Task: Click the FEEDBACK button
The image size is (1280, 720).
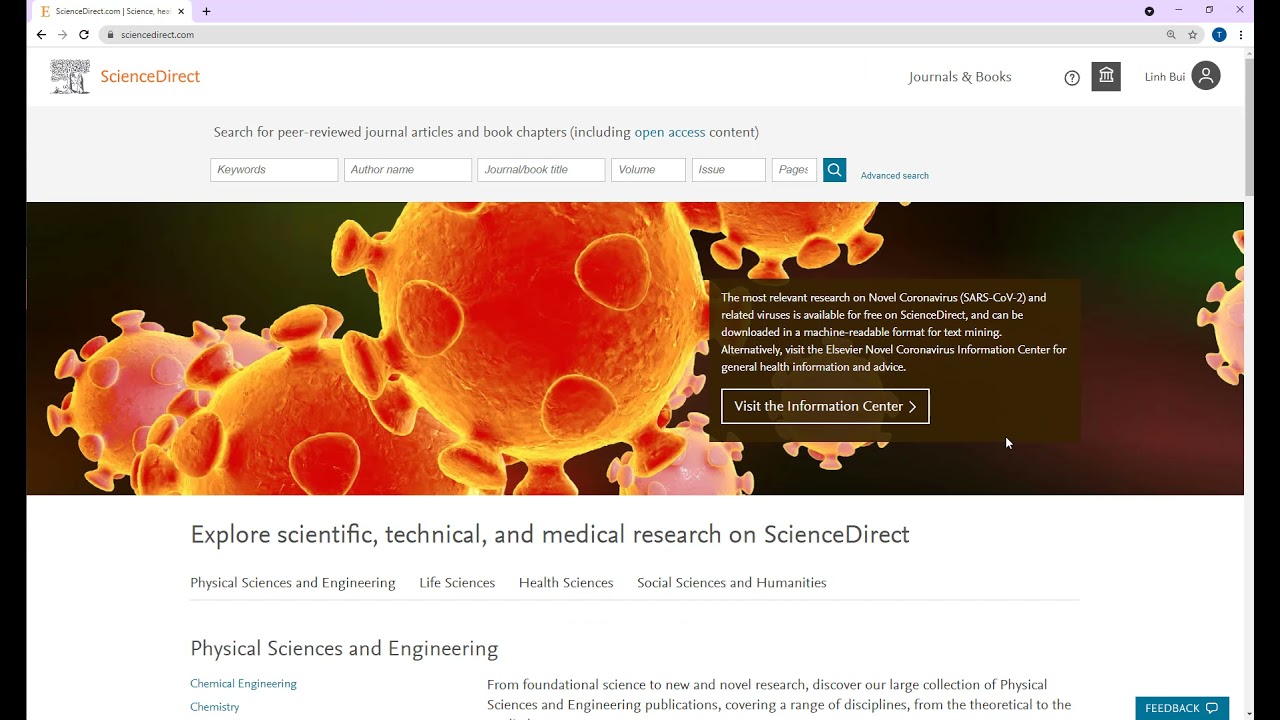Action: pyautogui.click(x=1182, y=708)
